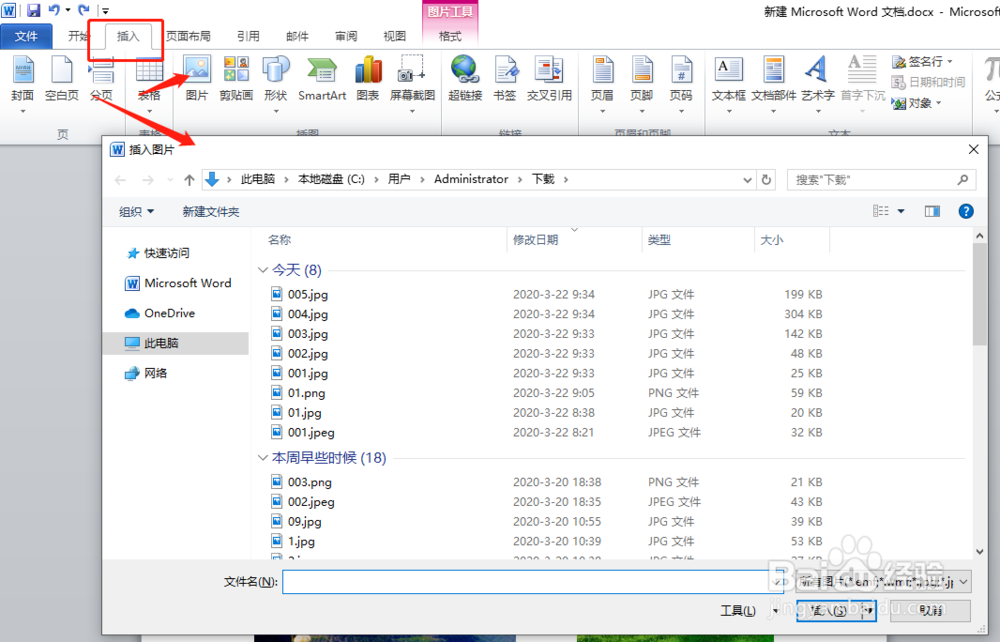
Task: Go up one folder level in dialog
Action: click(189, 180)
